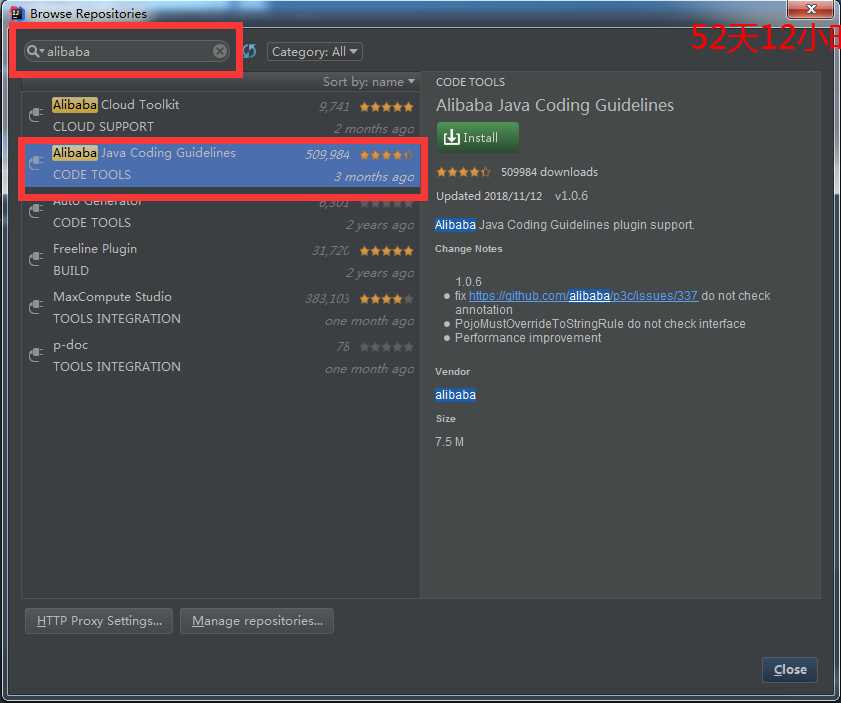This screenshot has height=703, width=841.
Task: Click Alibaba Java Coding Guidelines detail title
Action: [555, 105]
